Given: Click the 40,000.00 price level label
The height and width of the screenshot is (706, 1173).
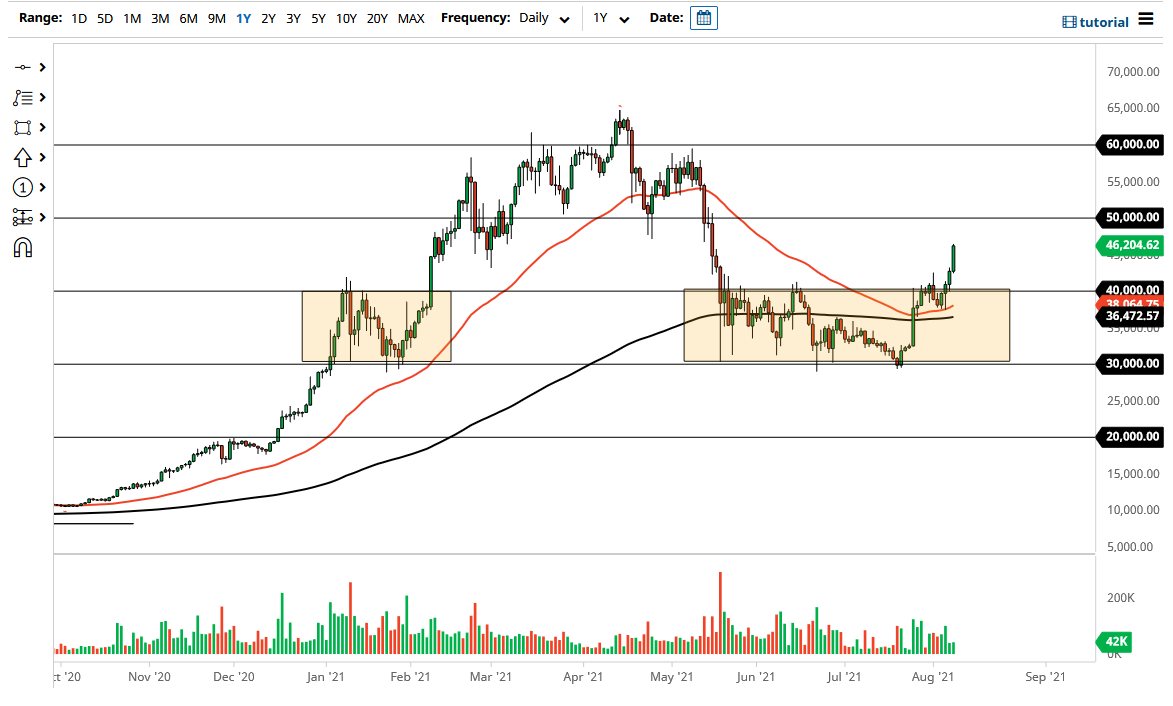Looking at the screenshot, I should point(1130,290).
